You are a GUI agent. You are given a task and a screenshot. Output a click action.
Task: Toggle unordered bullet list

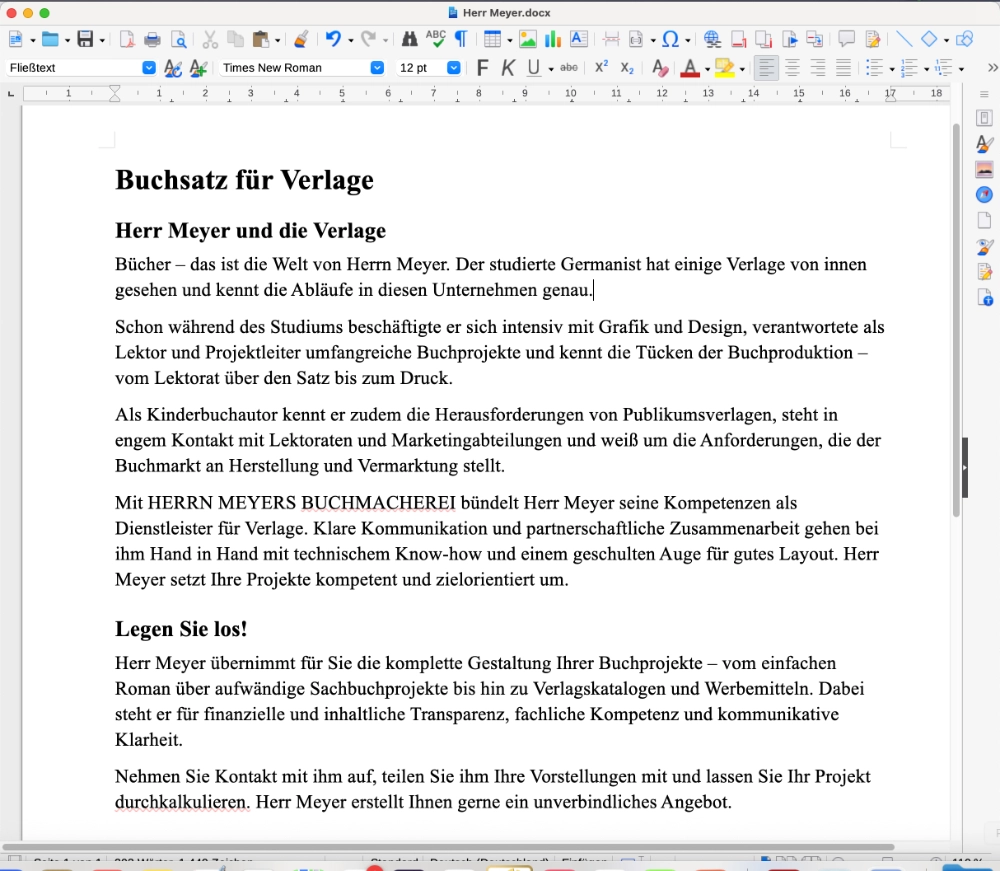tap(875, 68)
